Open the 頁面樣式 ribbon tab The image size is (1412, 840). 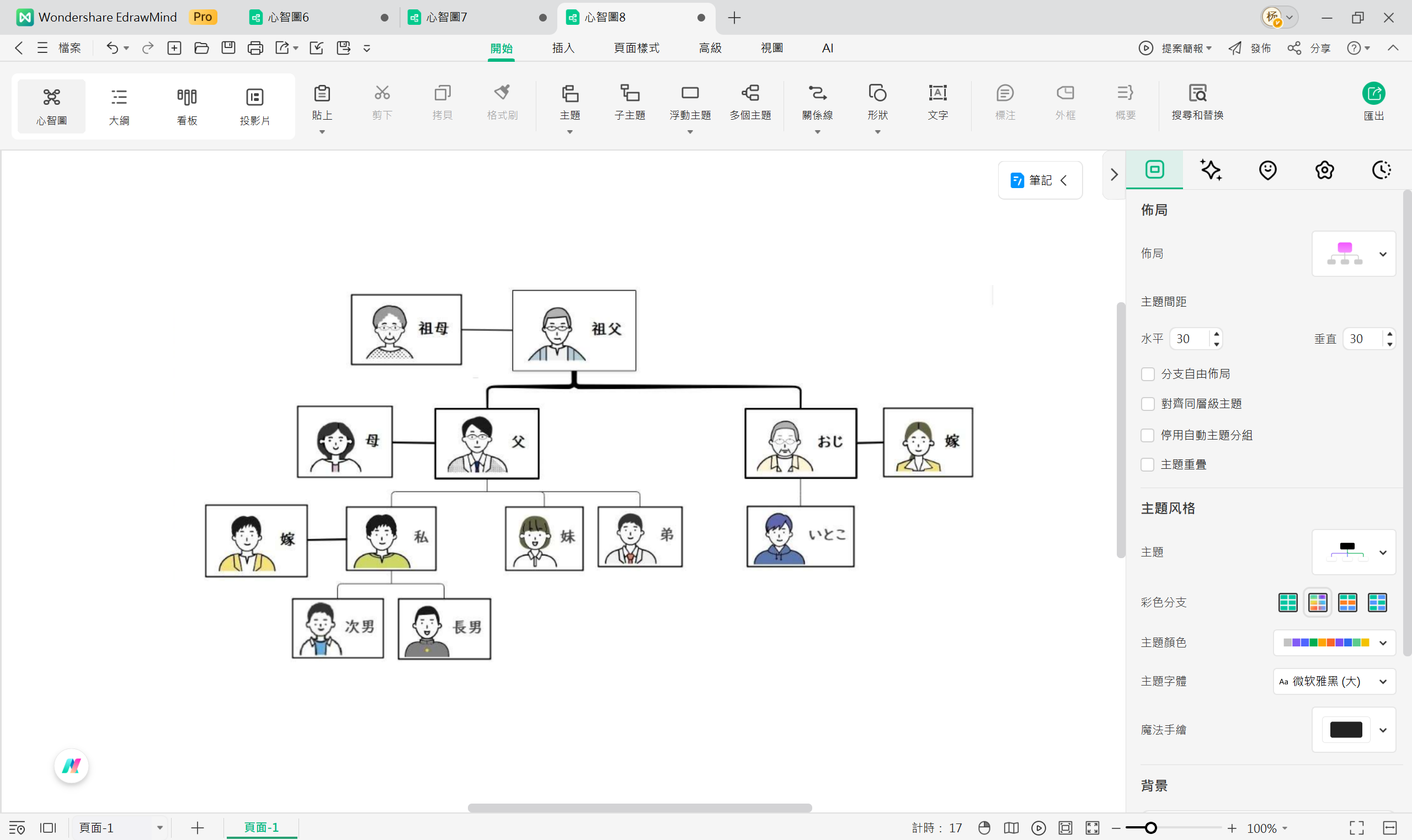pos(636,48)
